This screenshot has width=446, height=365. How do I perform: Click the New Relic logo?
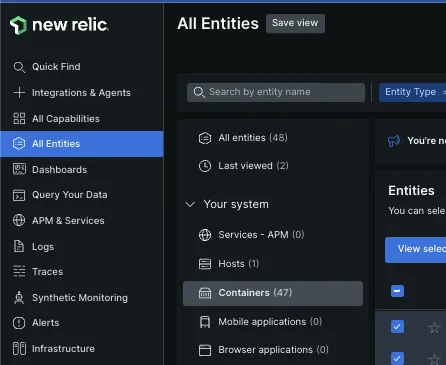[59, 25]
